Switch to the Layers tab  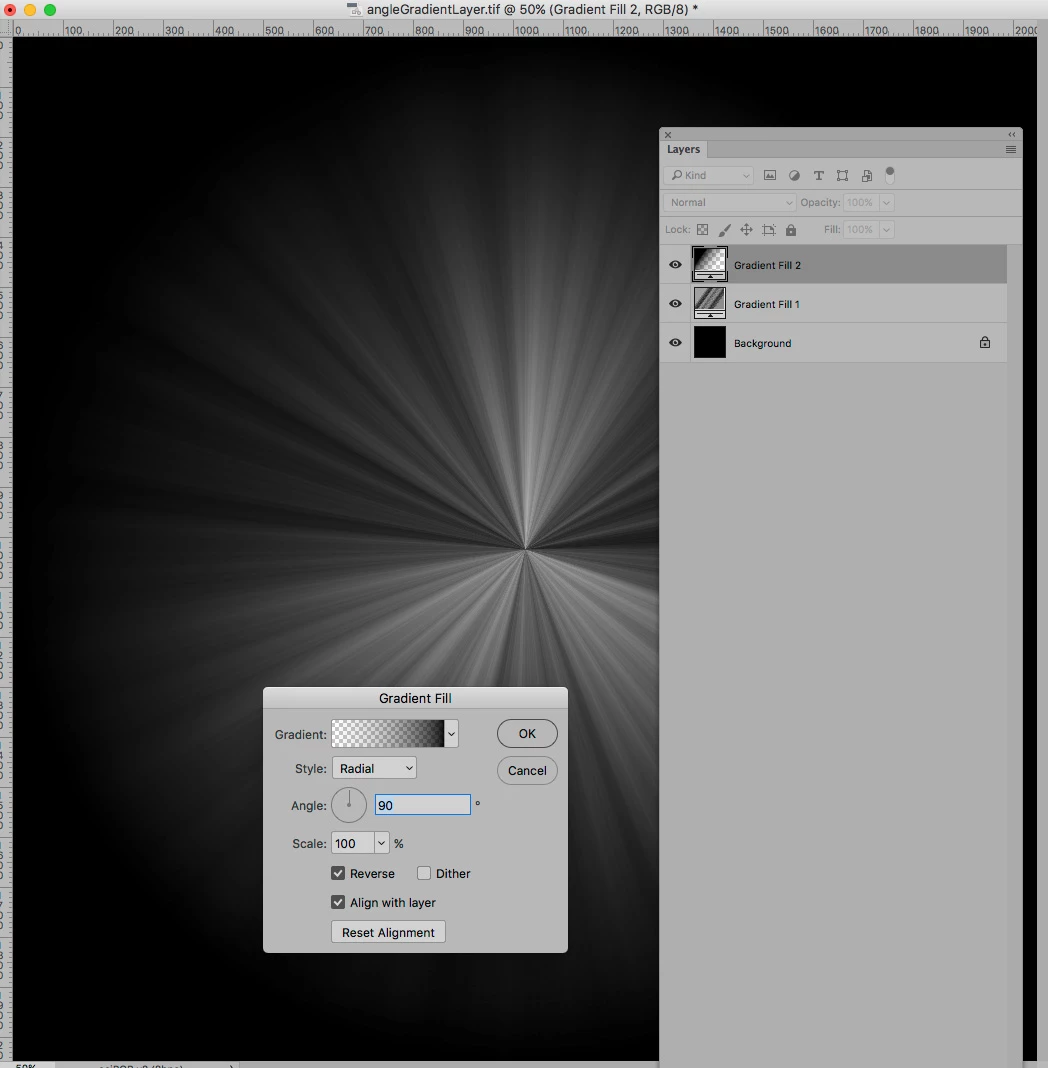point(683,149)
